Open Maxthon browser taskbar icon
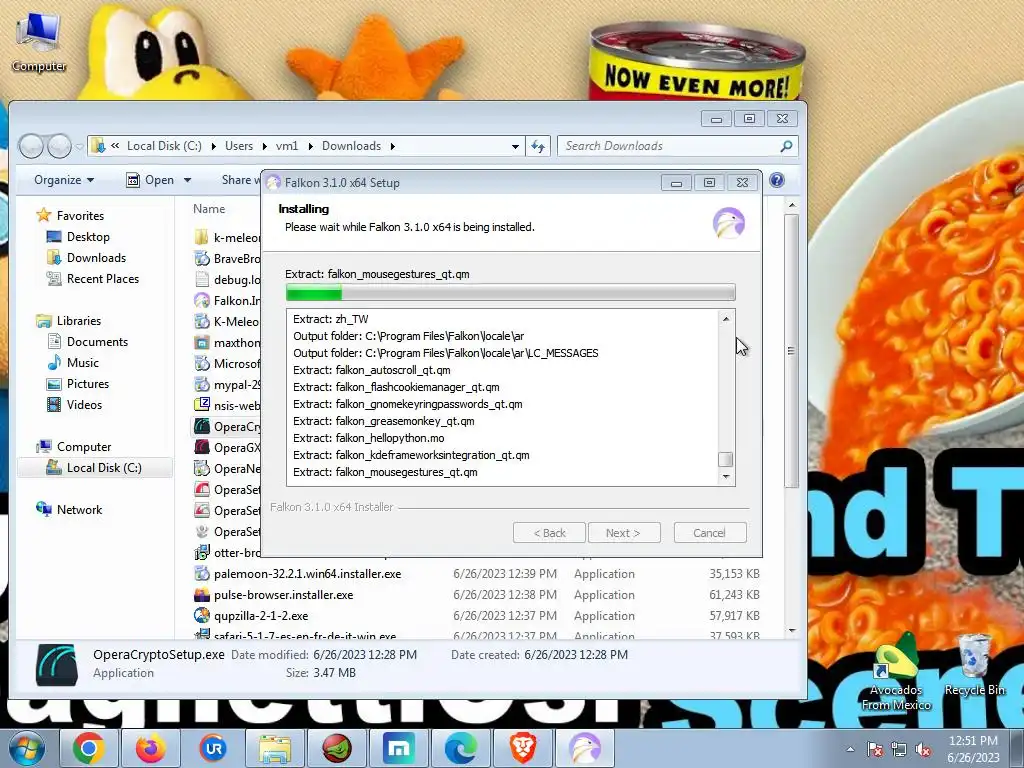 pyautogui.click(x=398, y=748)
